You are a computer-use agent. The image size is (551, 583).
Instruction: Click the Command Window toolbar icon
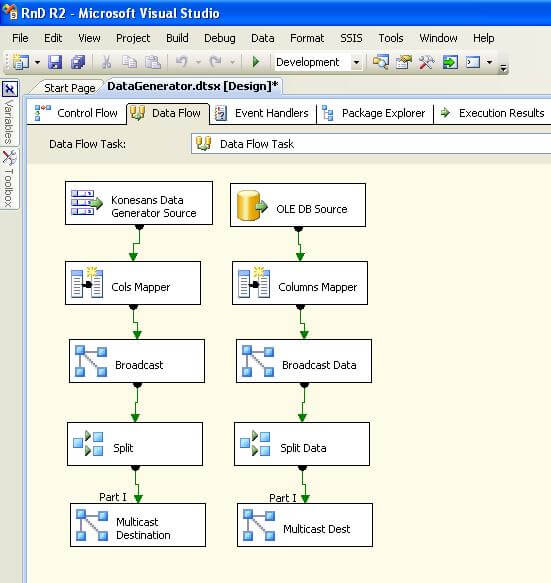click(473, 62)
